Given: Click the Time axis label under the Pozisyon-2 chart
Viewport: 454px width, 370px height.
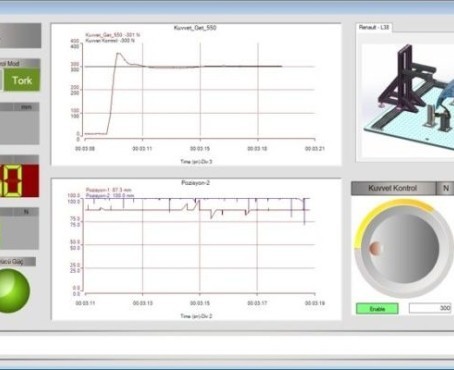Looking at the screenshot, I should tap(196, 316).
